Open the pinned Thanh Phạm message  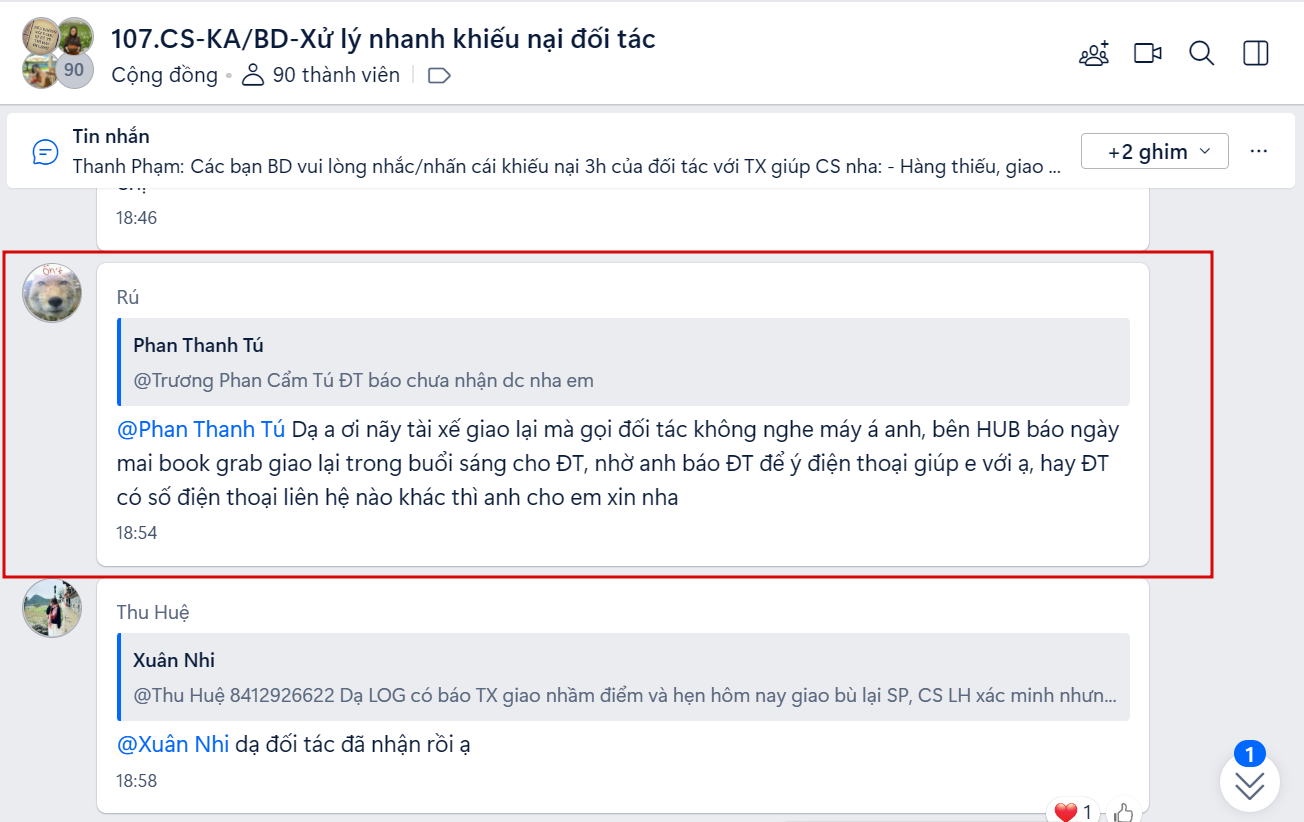click(568, 151)
